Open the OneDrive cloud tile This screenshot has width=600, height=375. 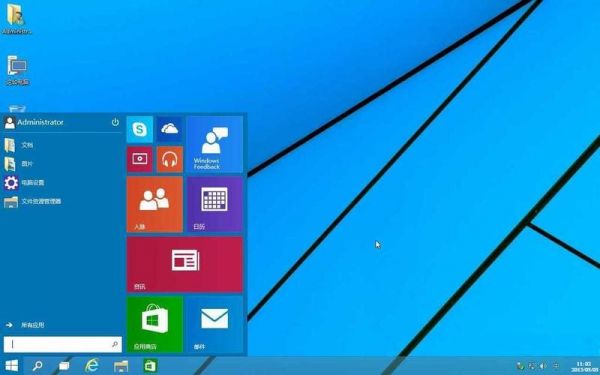pos(170,129)
